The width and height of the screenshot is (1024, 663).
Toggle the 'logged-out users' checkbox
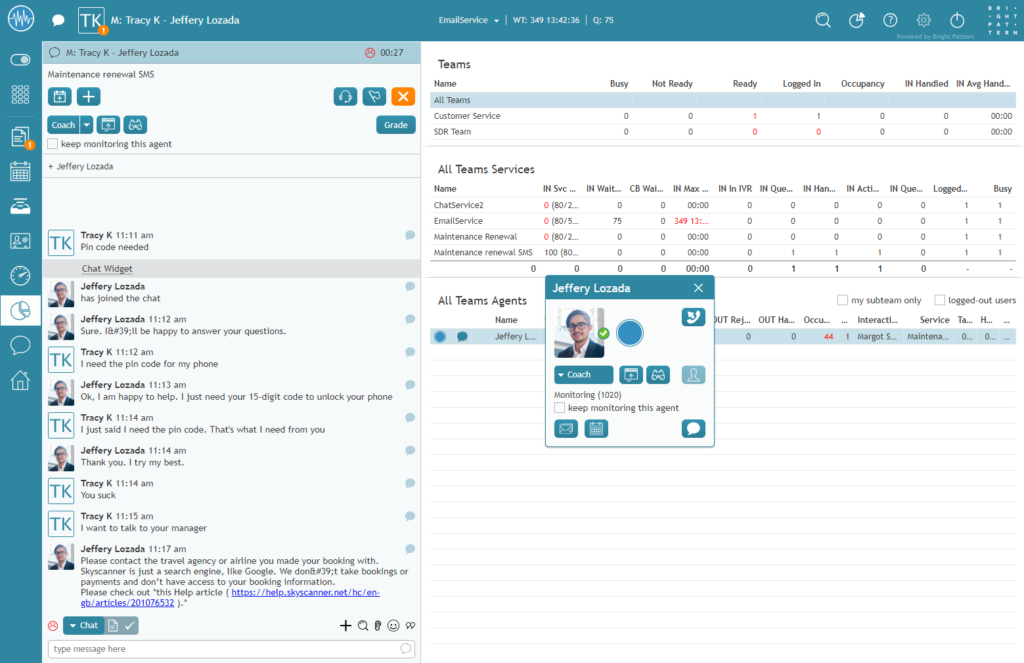[938, 299]
